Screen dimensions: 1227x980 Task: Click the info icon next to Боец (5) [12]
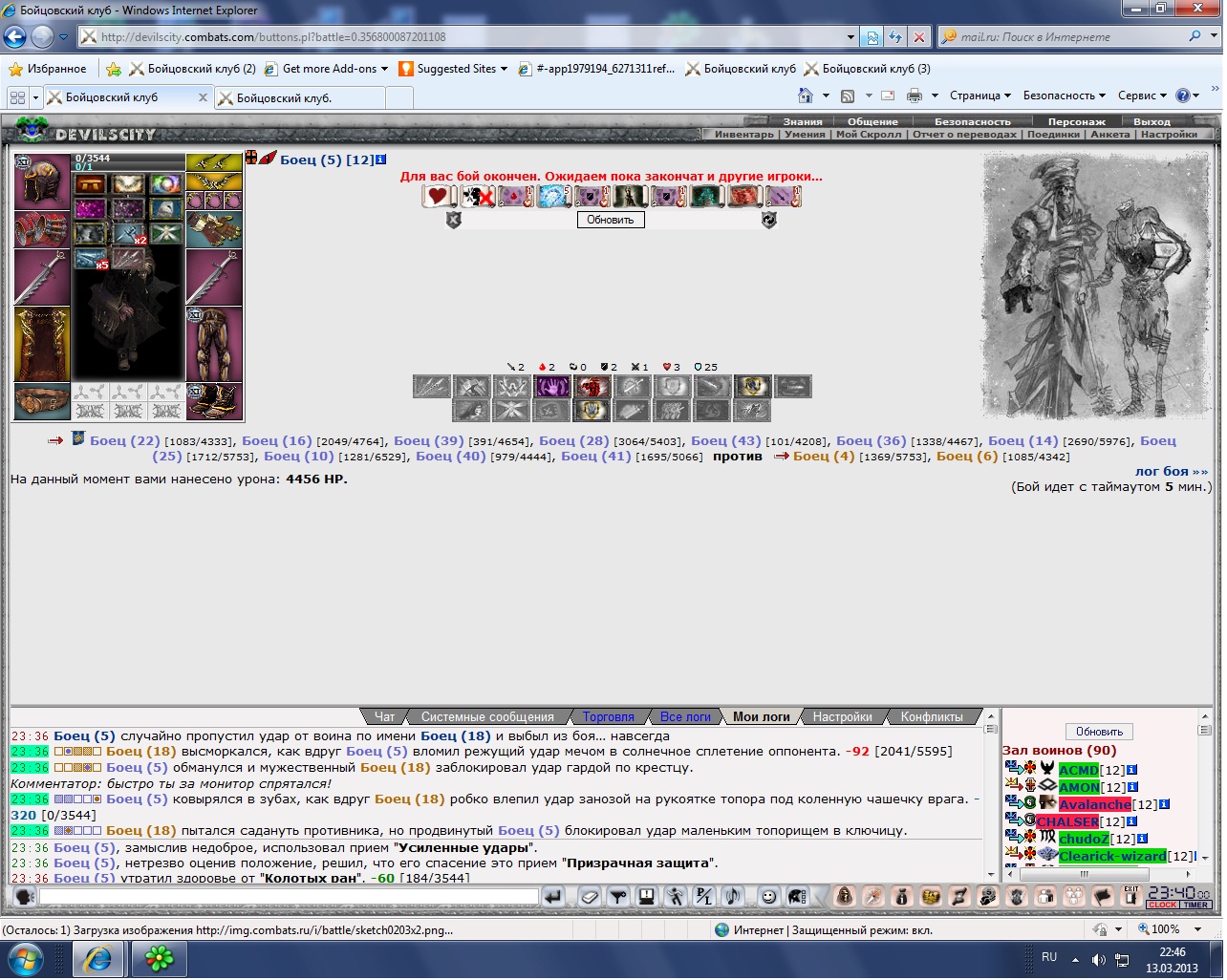click(381, 160)
